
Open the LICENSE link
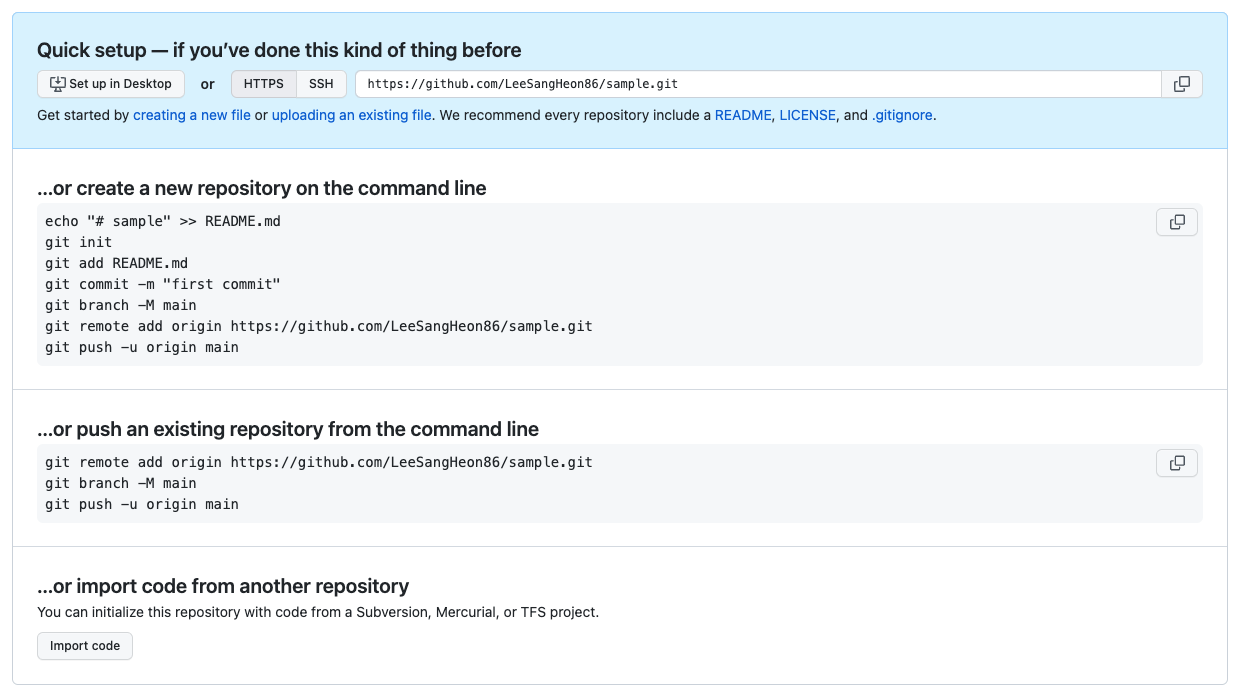807,115
